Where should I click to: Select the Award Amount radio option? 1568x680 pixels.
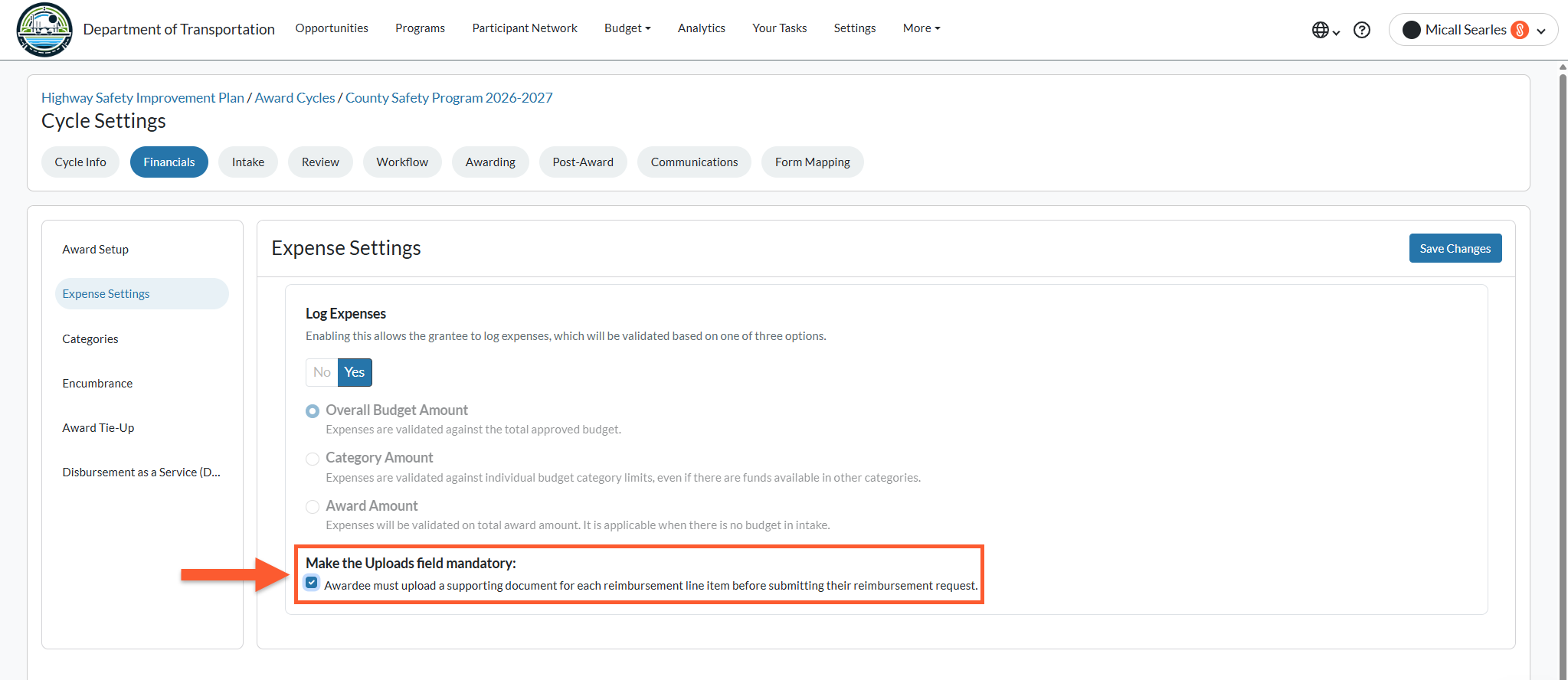pos(313,507)
